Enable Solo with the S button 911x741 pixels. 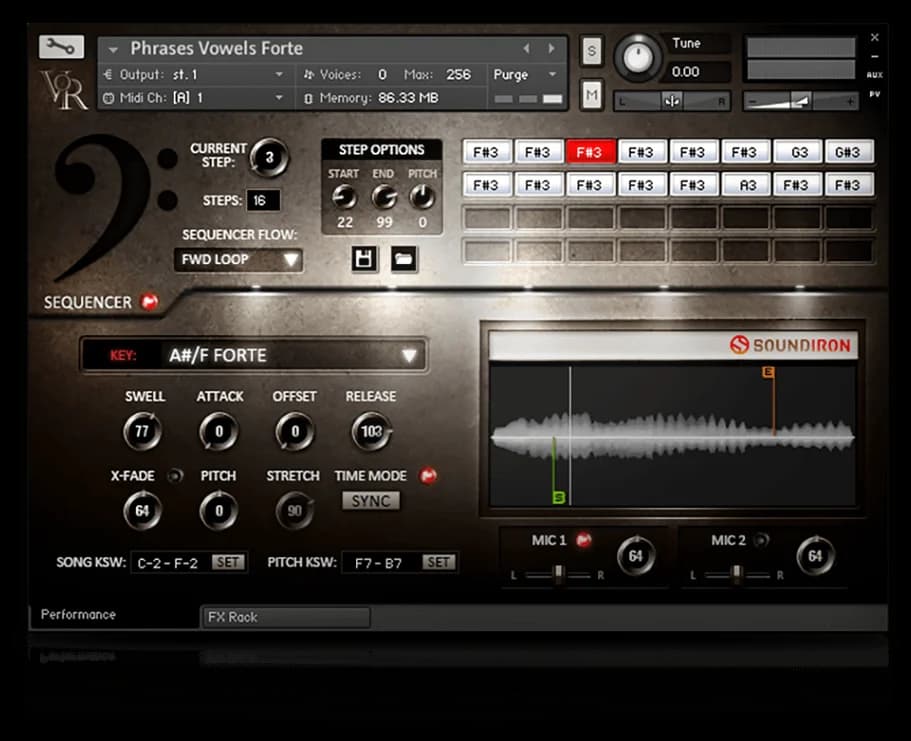pos(590,50)
